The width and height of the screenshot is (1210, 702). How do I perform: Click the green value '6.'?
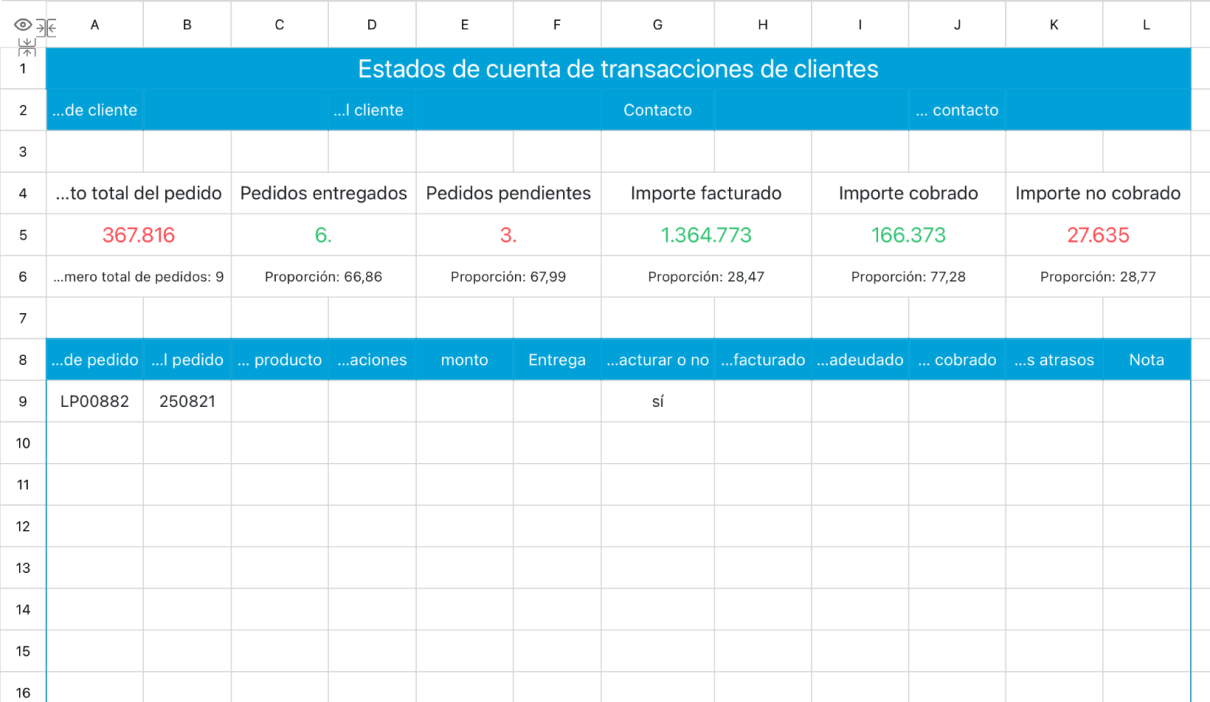coord(324,235)
